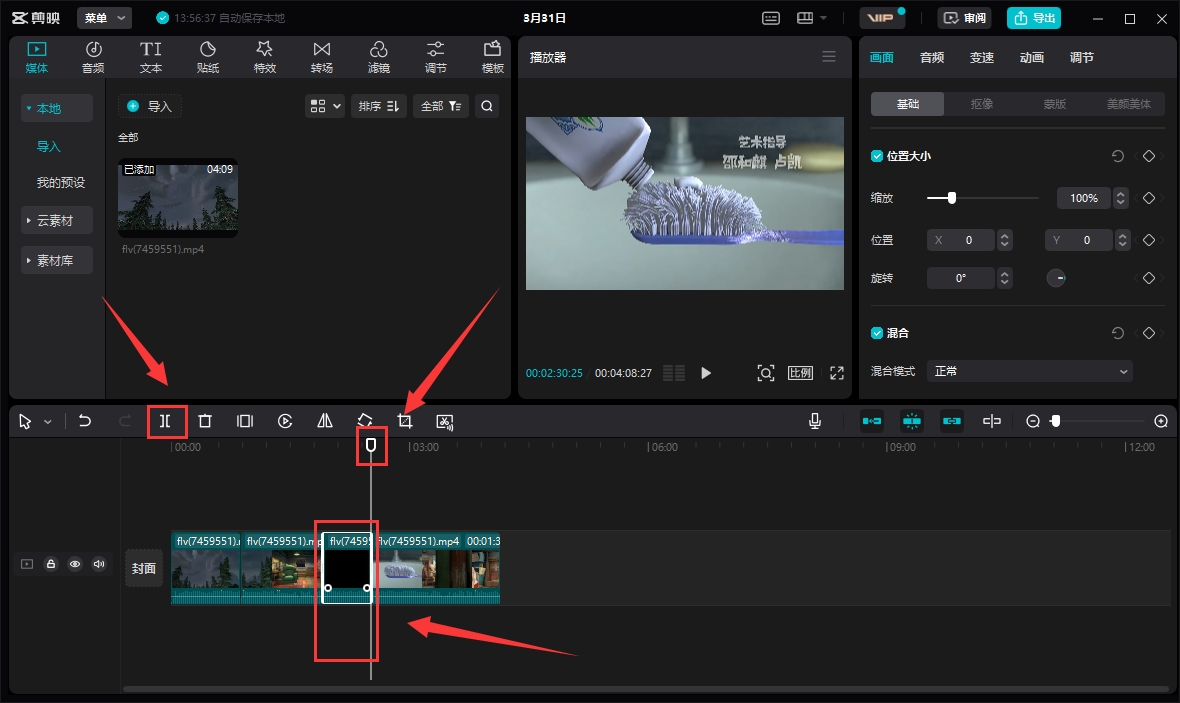Toggle the preview axis icon
Image resolution: width=1180 pixels, height=703 pixels.
click(x=992, y=421)
